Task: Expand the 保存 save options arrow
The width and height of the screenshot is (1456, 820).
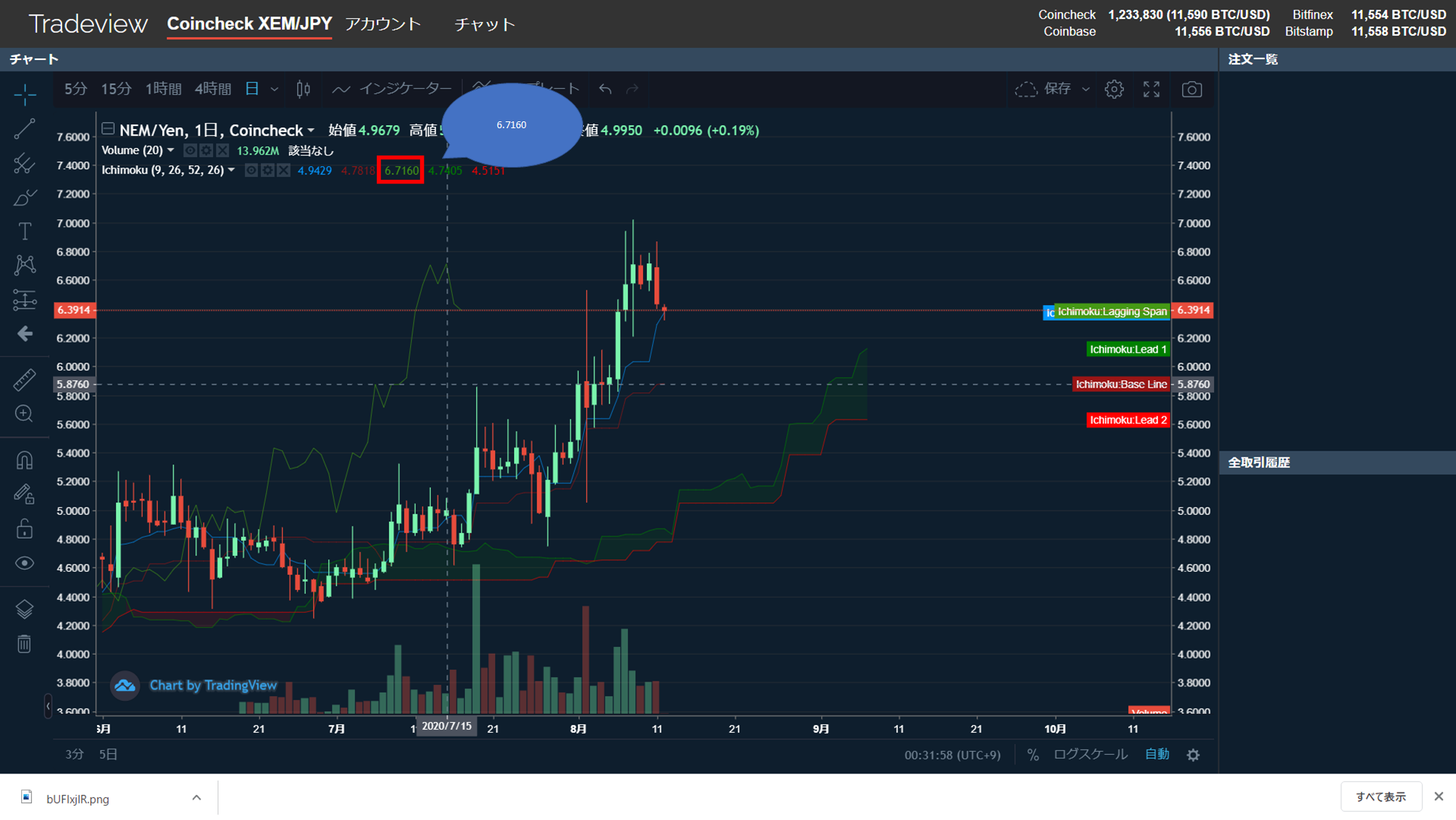Action: click(1086, 90)
